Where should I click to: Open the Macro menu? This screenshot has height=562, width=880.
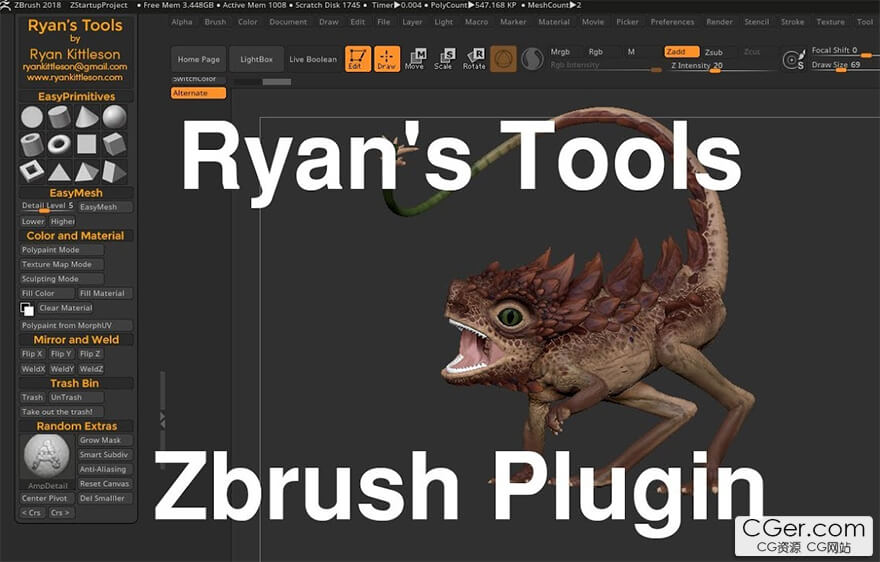(x=476, y=22)
